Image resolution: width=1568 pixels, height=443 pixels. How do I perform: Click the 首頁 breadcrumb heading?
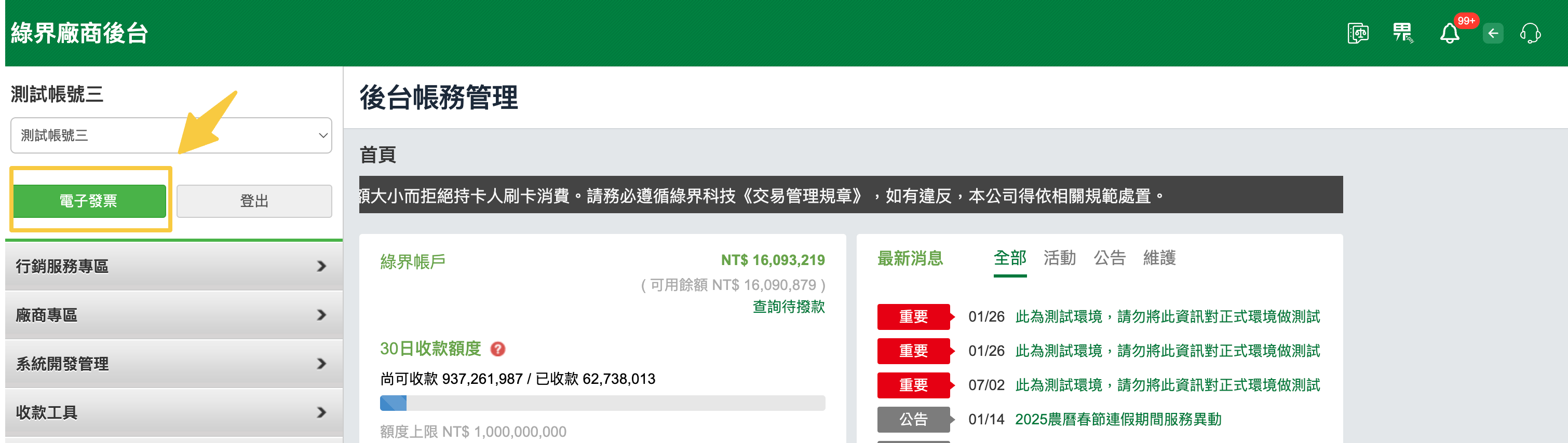(377, 155)
